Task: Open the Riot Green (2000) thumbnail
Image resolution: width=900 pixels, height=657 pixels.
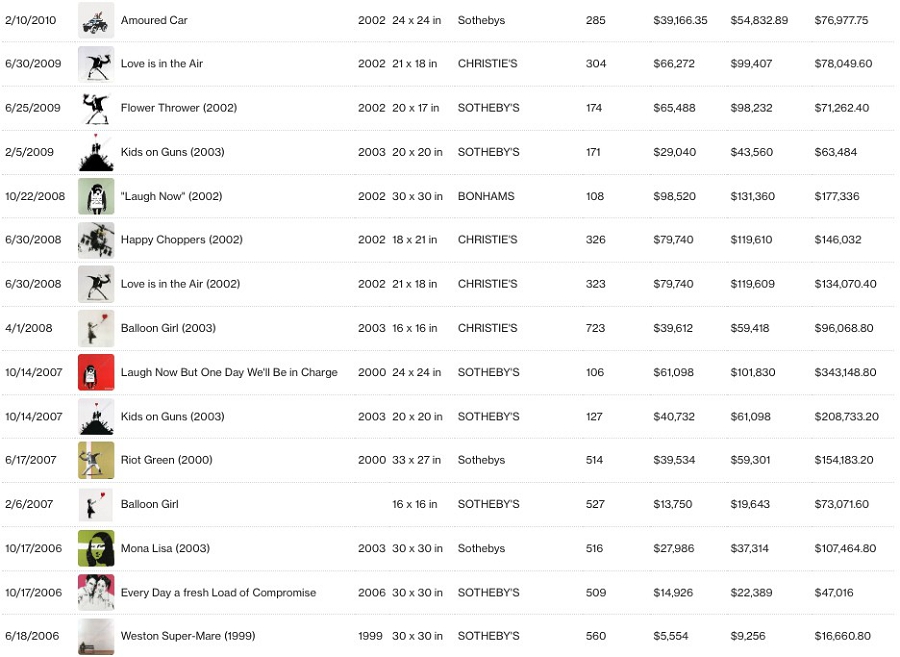Action: [96, 460]
